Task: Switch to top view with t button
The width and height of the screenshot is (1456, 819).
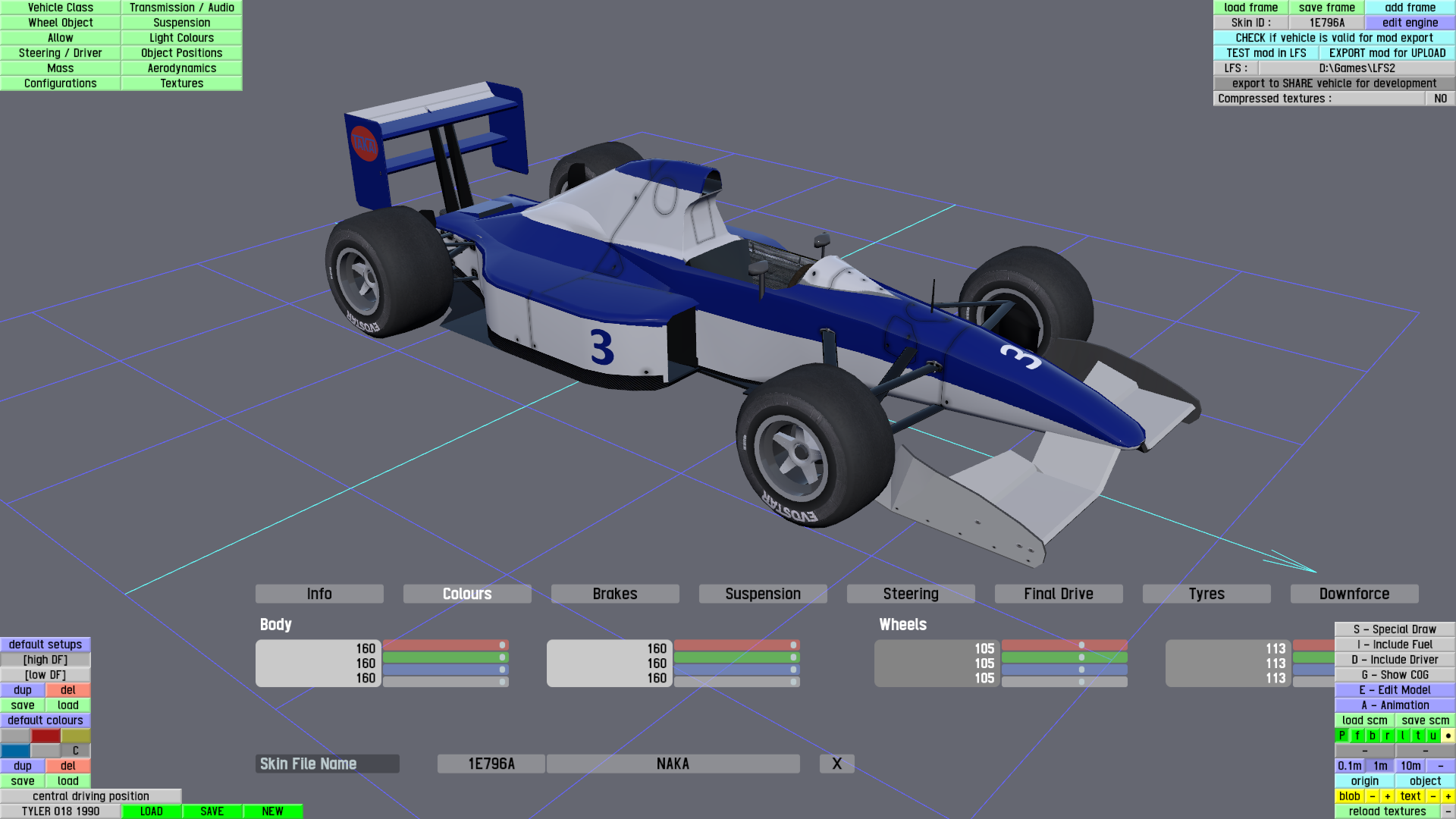Action: coord(1418,736)
